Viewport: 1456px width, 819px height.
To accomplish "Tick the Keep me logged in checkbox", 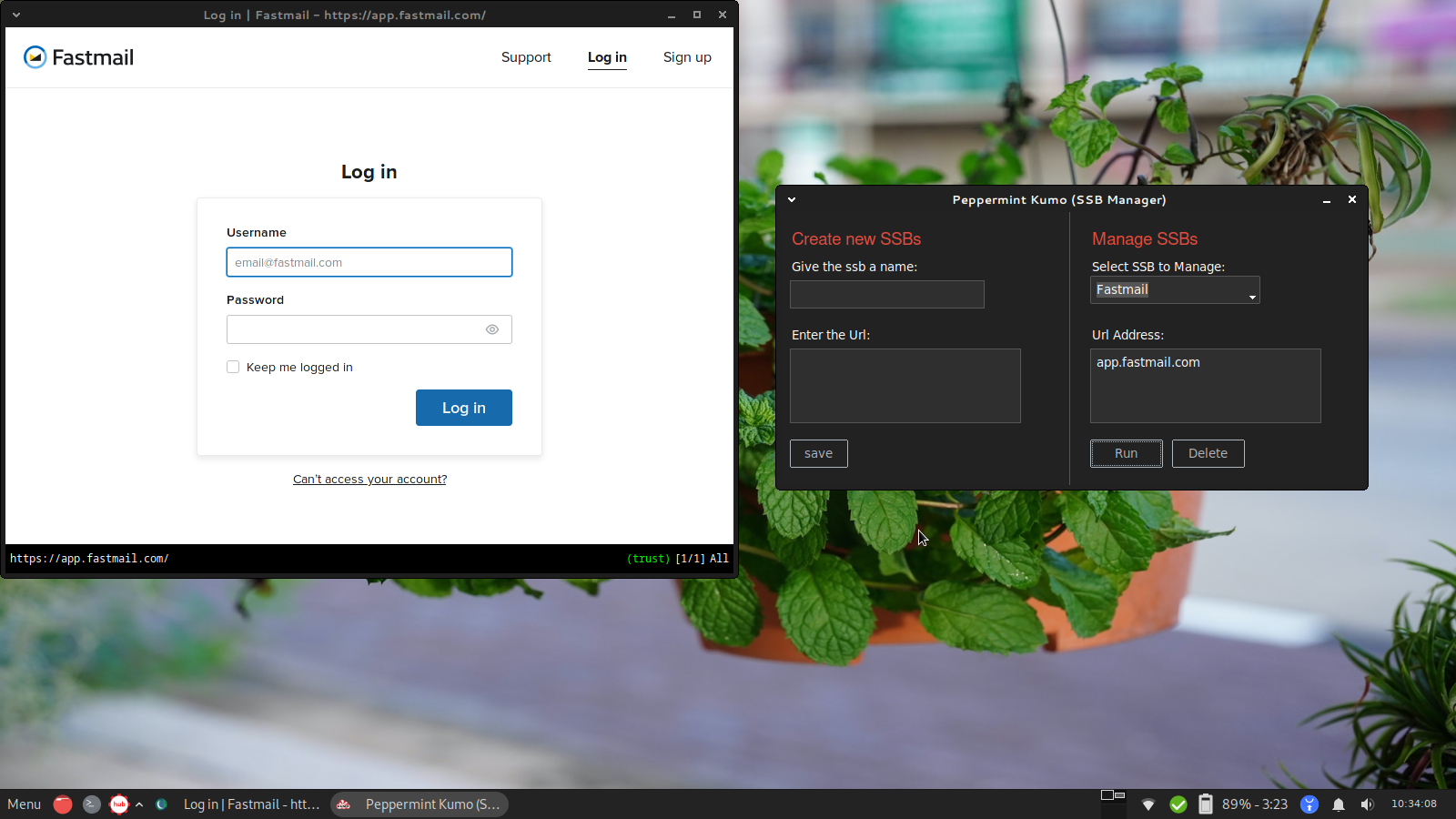I will [x=233, y=367].
